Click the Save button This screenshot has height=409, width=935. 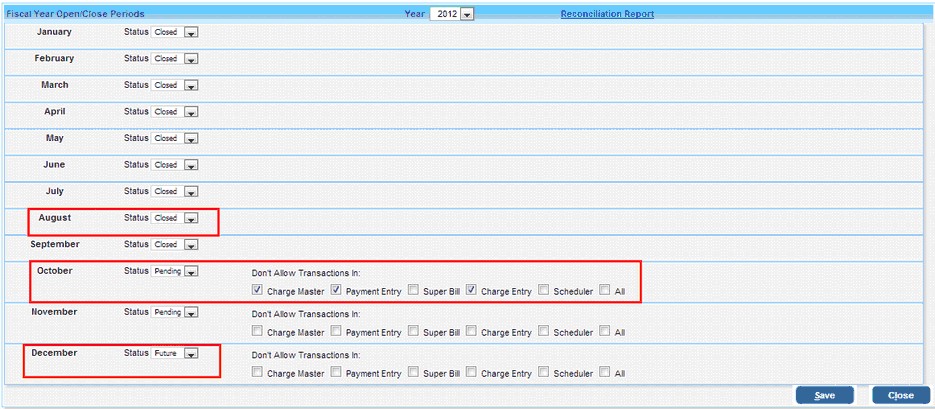pos(824,395)
